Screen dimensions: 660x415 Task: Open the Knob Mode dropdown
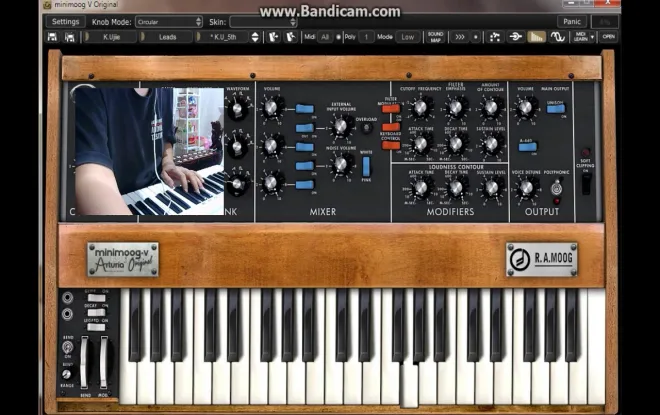(169, 22)
